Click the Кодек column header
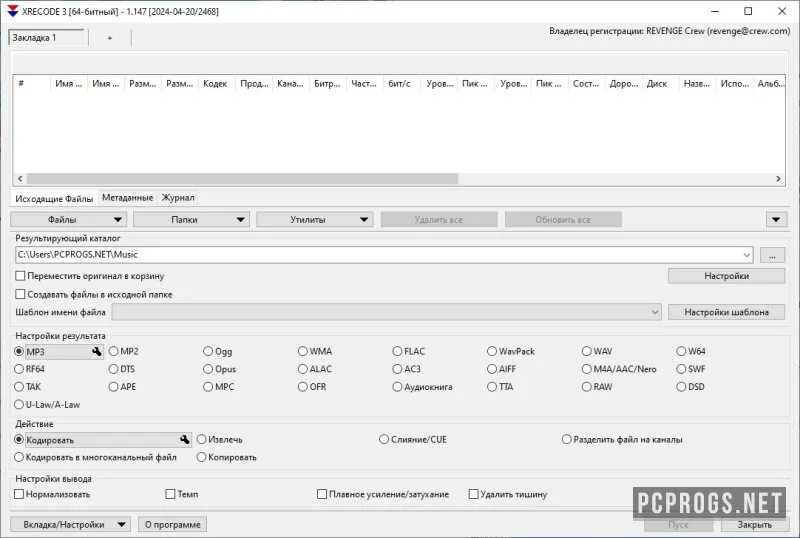Viewport: 800px width, 538px height. (216, 83)
